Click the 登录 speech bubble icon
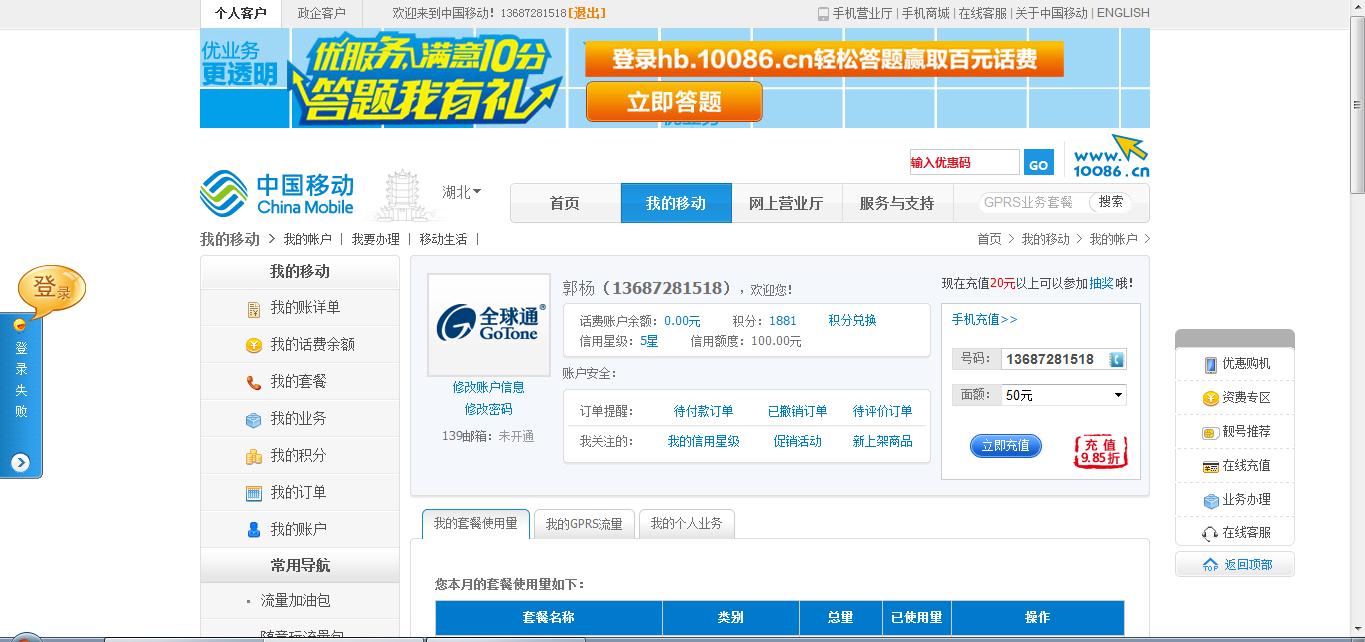 click(x=52, y=290)
